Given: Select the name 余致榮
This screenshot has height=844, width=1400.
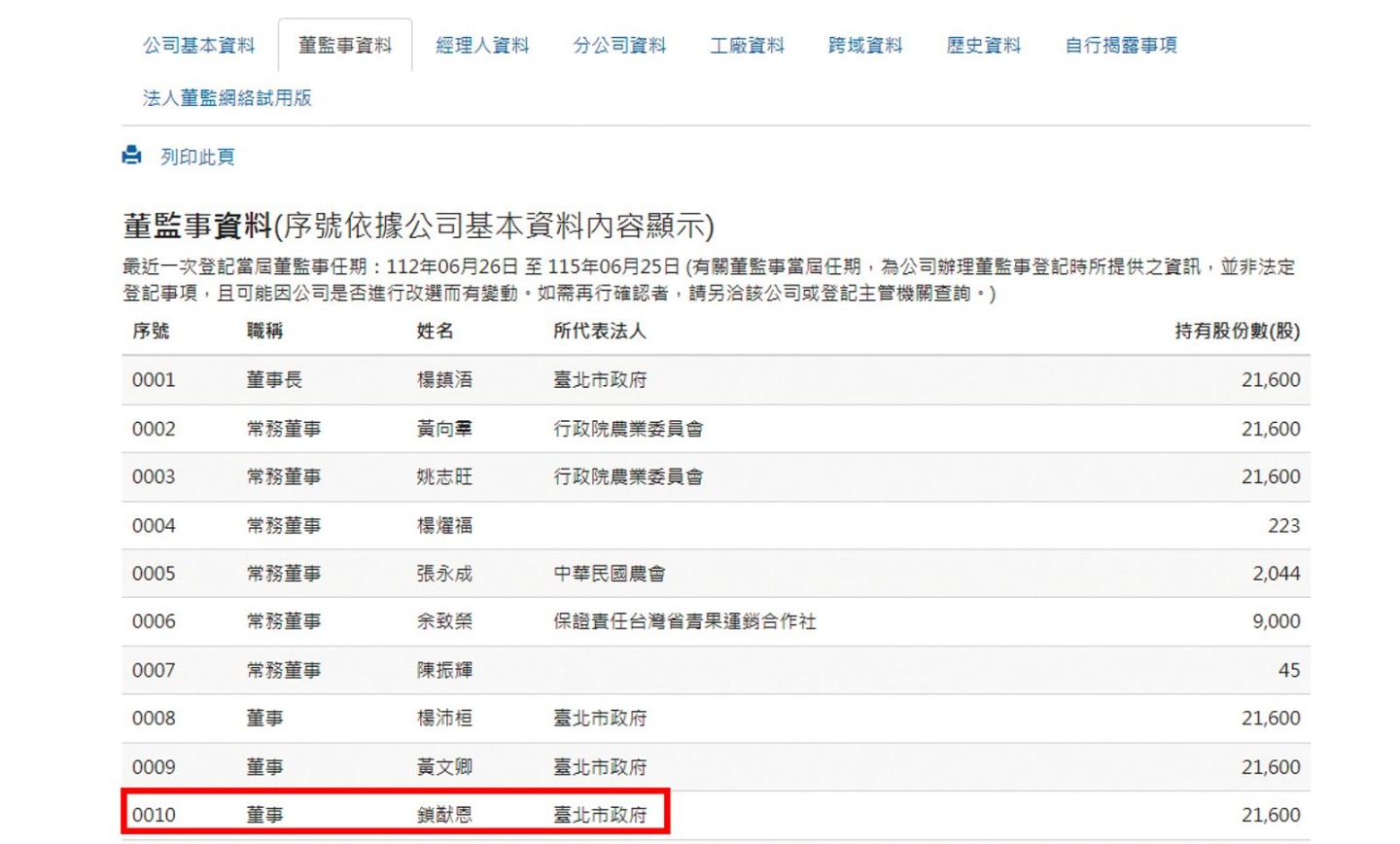Looking at the screenshot, I should 445,620.
